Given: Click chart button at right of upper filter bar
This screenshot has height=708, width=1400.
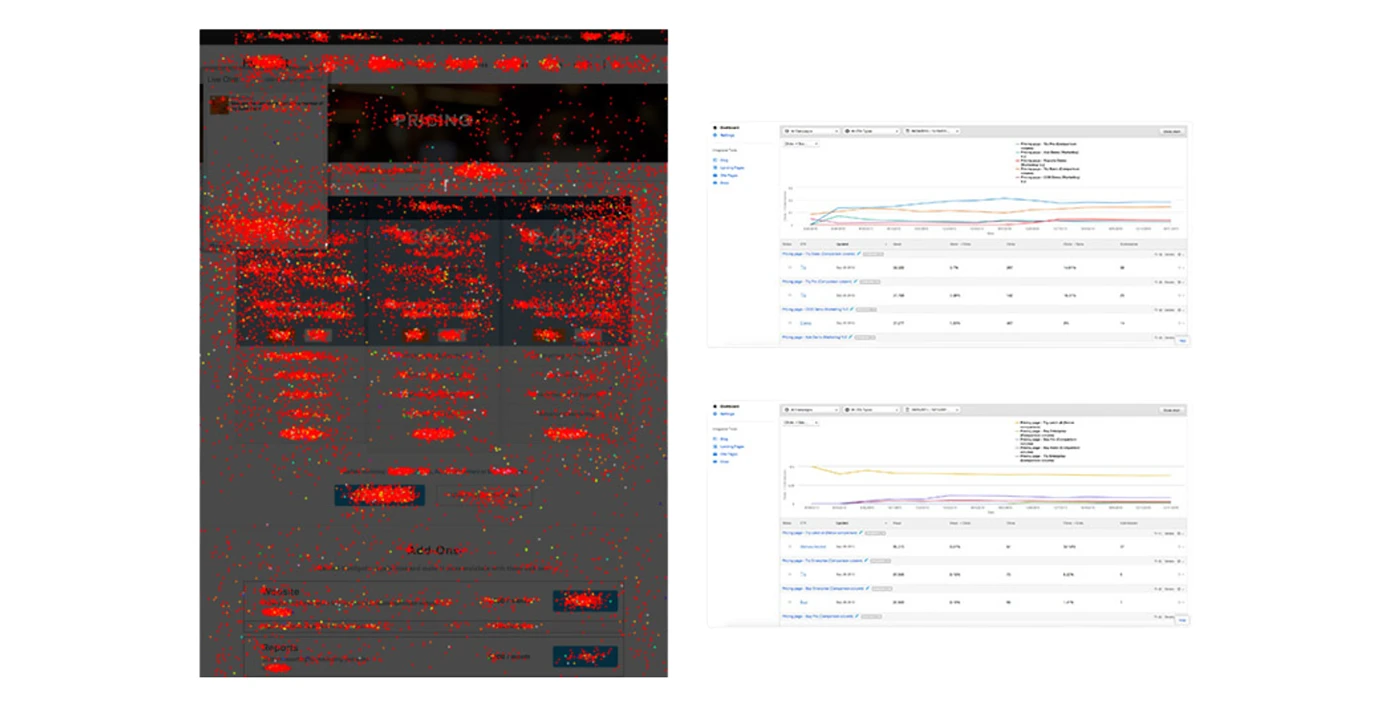Looking at the screenshot, I should click(1172, 131).
